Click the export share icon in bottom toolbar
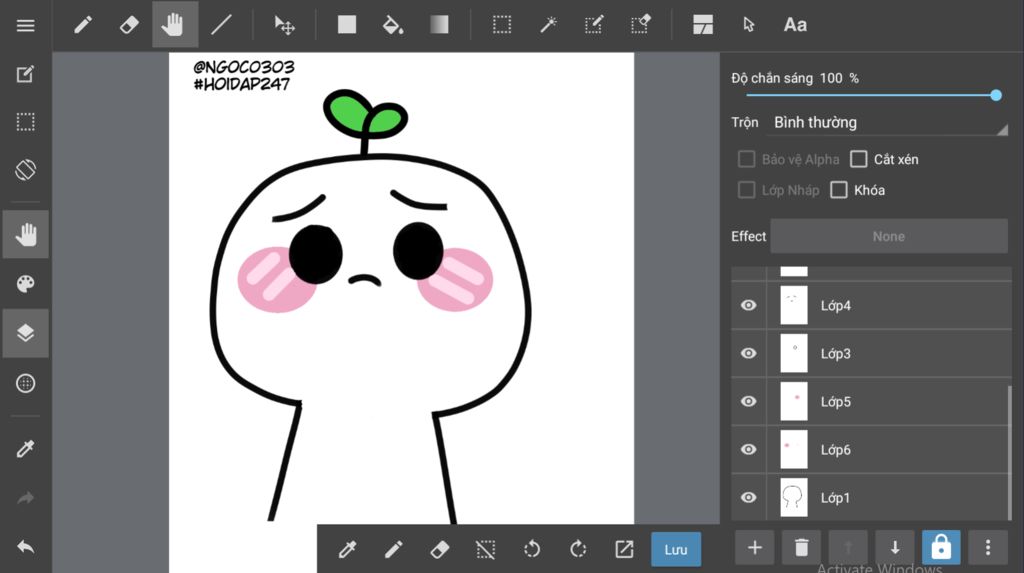The image size is (1024, 573). tap(624, 549)
